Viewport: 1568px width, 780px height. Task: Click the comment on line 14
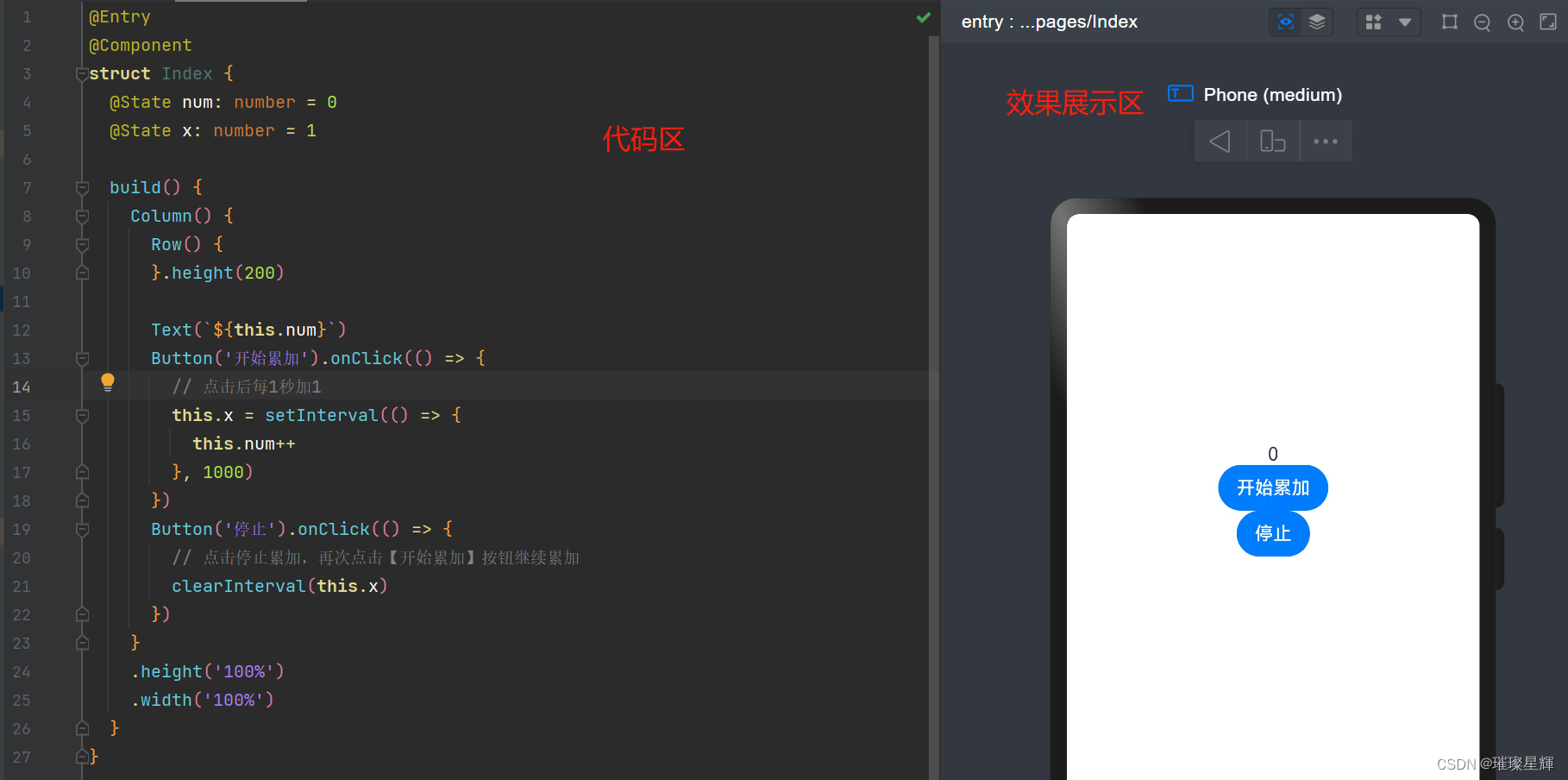click(246, 387)
